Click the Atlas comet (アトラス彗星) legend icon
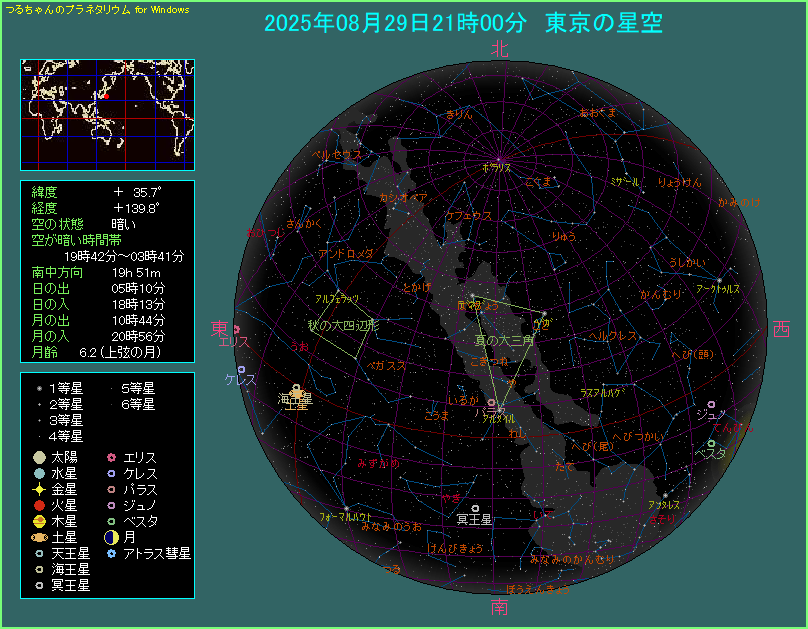The width and height of the screenshot is (808, 629). tap(112, 553)
